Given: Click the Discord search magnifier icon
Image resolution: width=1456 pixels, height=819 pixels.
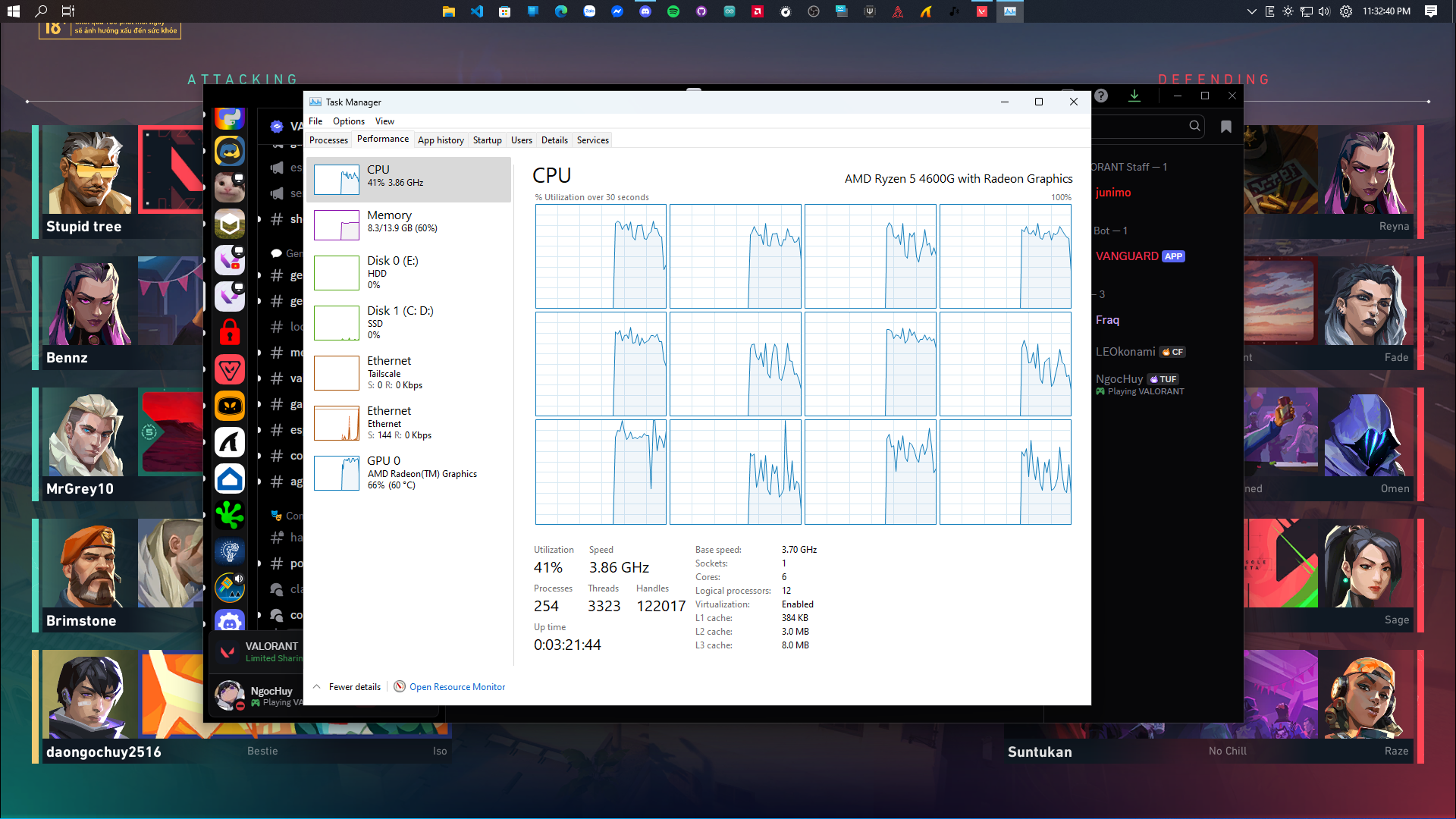Looking at the screenshot, I should (1194, 126).
